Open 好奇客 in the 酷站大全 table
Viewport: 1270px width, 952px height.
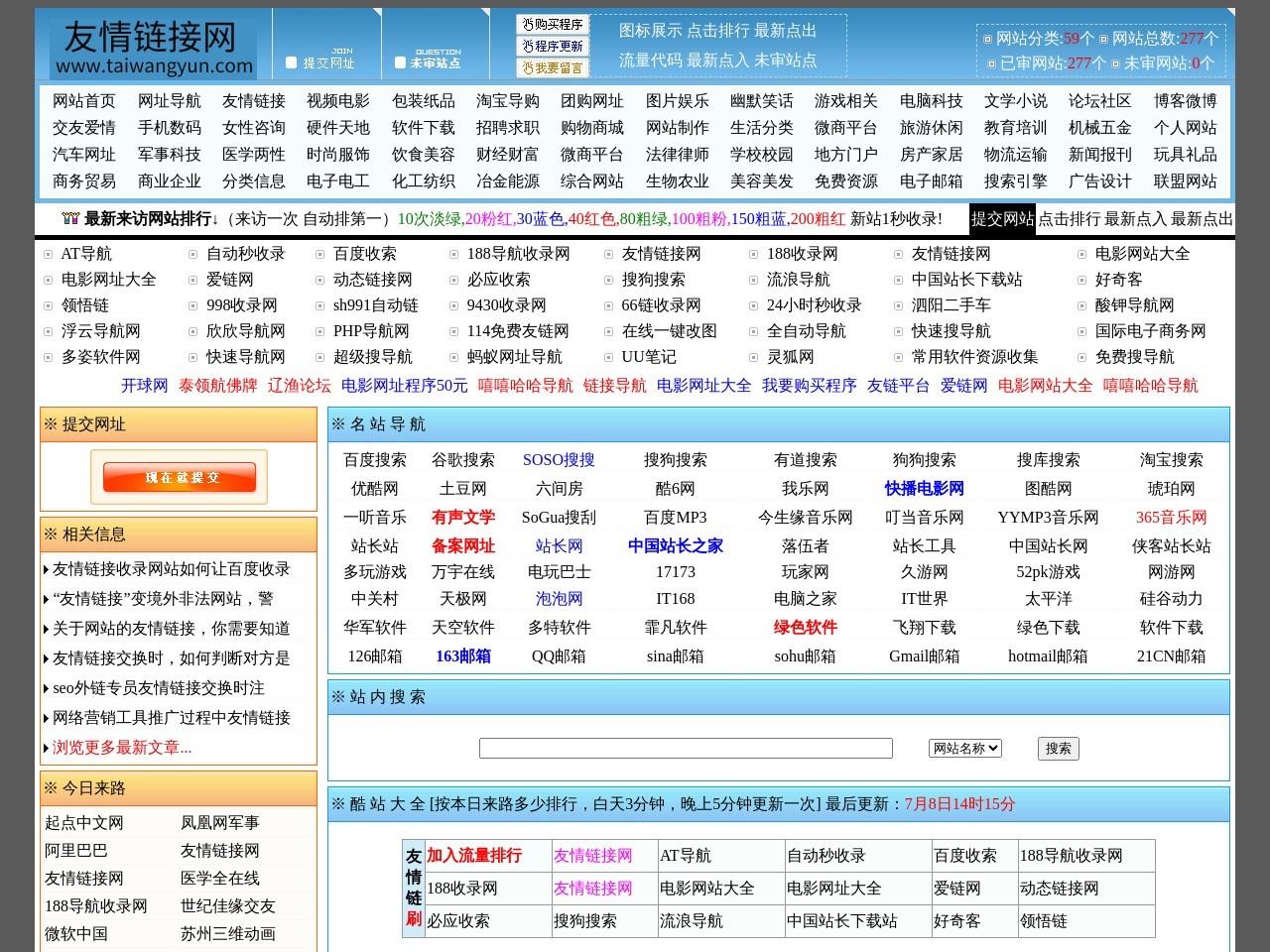coord(957,921)
